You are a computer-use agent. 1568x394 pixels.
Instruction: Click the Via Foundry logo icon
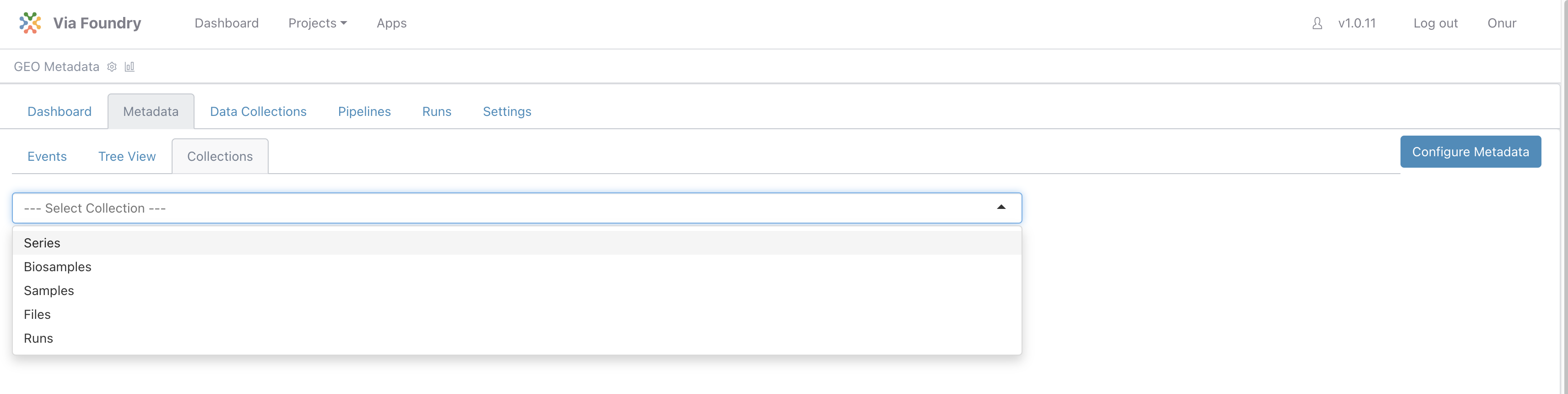[x=30, y=23]
